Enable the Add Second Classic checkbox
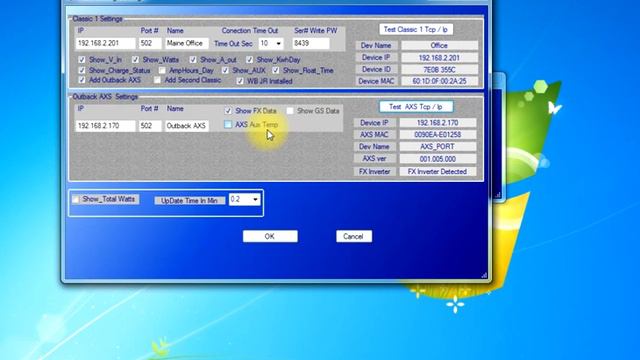 point(158,80)
